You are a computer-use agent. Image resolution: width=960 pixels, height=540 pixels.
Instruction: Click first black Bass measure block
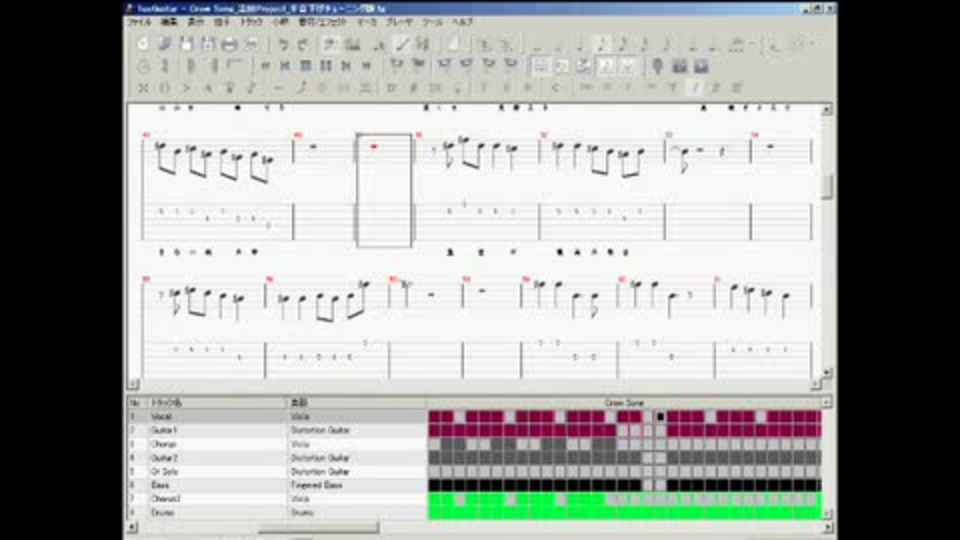435,486
